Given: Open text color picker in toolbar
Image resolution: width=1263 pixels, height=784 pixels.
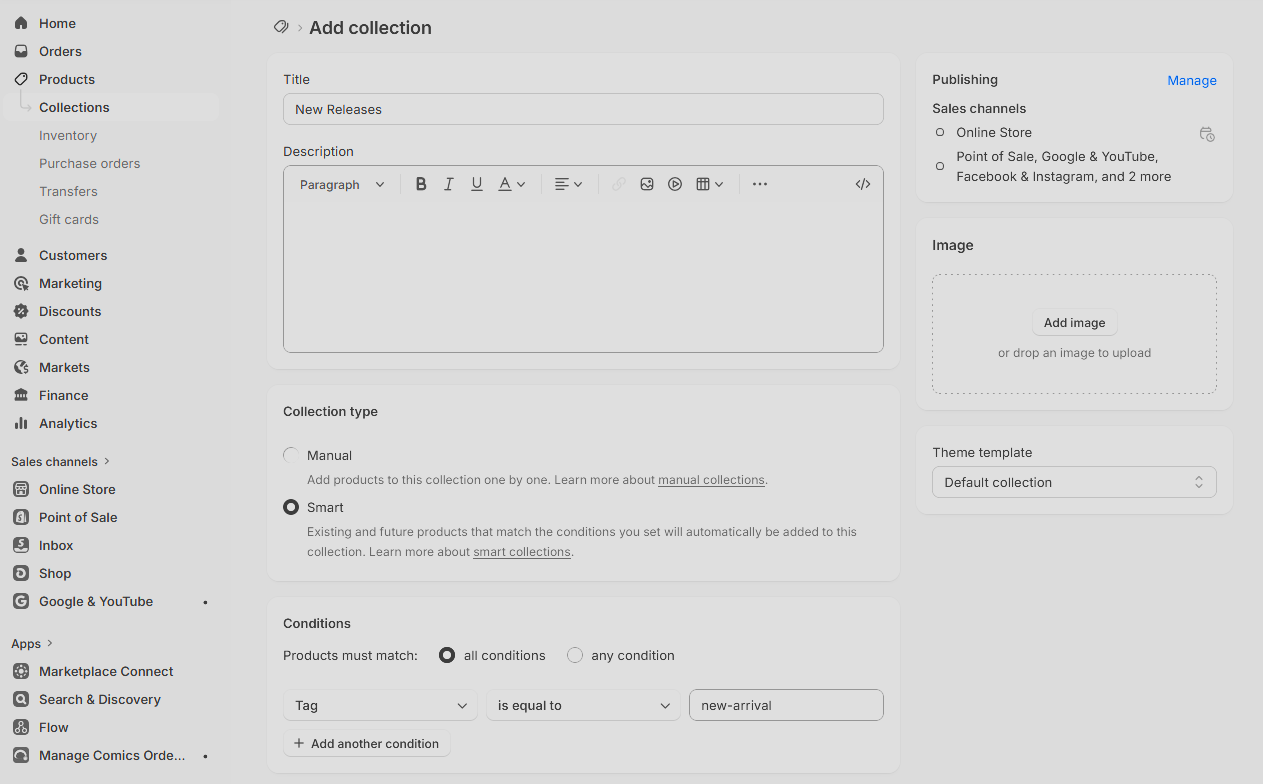Looking at the screenshot, I should pos(511,184).
